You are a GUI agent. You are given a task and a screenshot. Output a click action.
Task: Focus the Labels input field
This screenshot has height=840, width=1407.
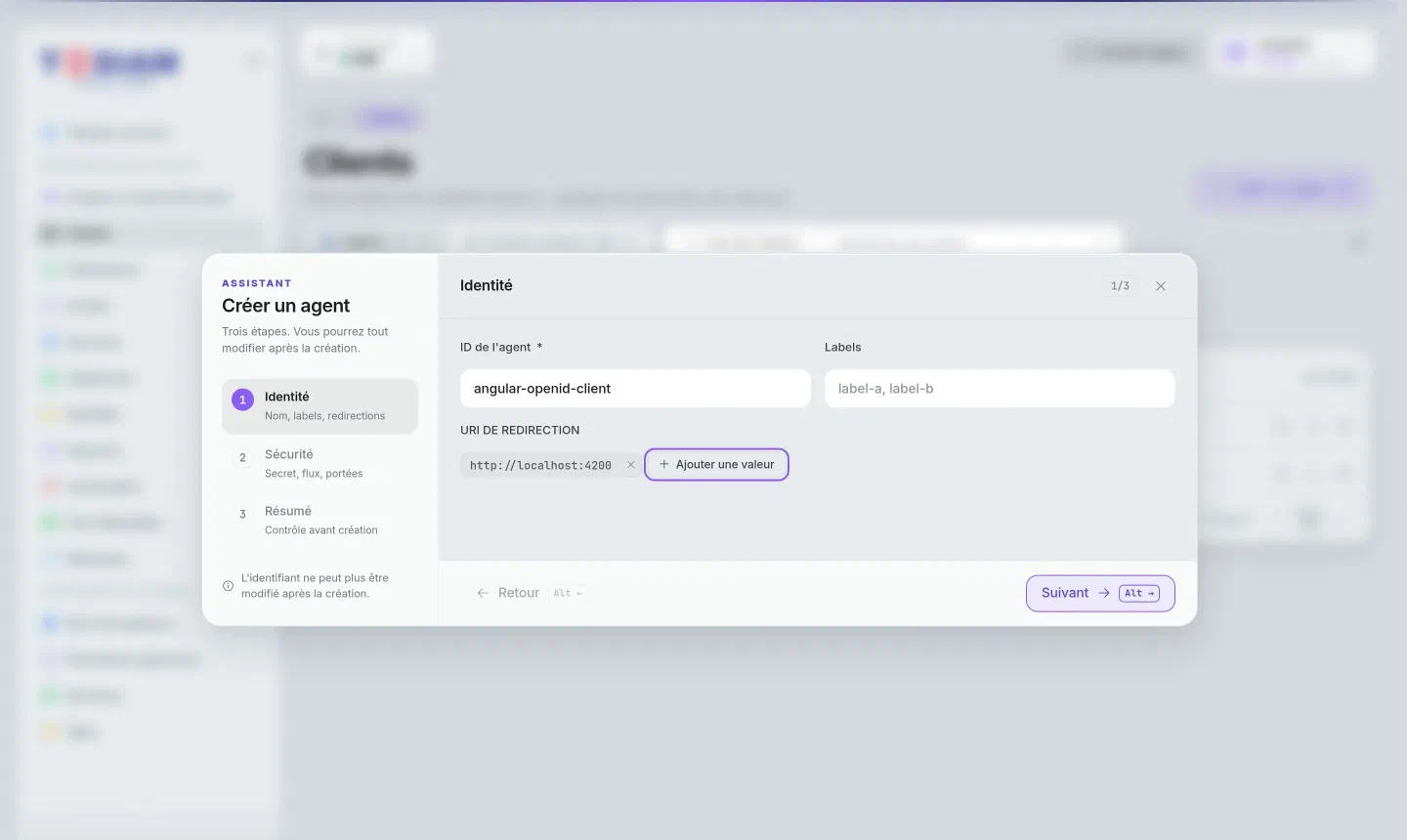point(1000,388)
